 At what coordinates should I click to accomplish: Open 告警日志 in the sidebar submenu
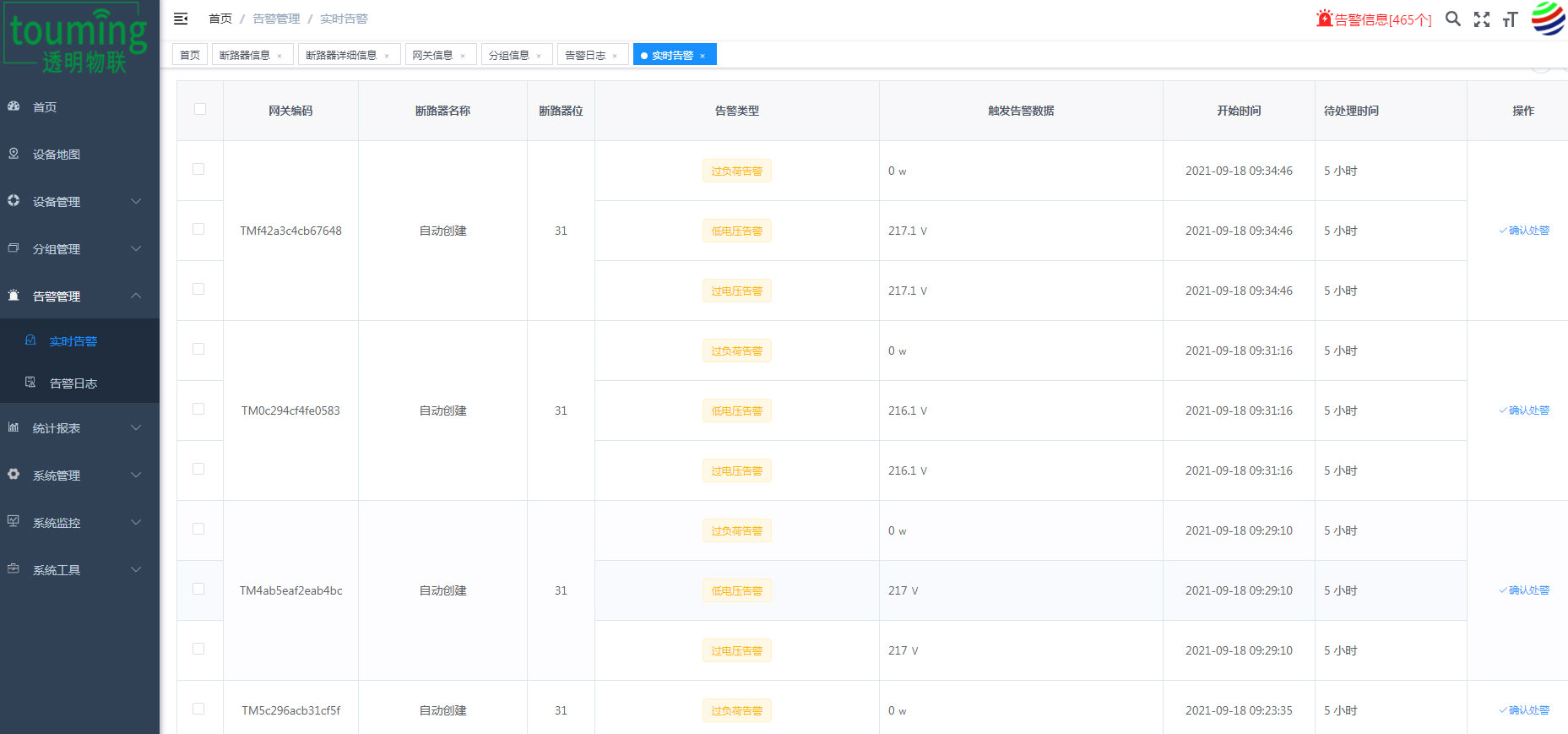73,383
